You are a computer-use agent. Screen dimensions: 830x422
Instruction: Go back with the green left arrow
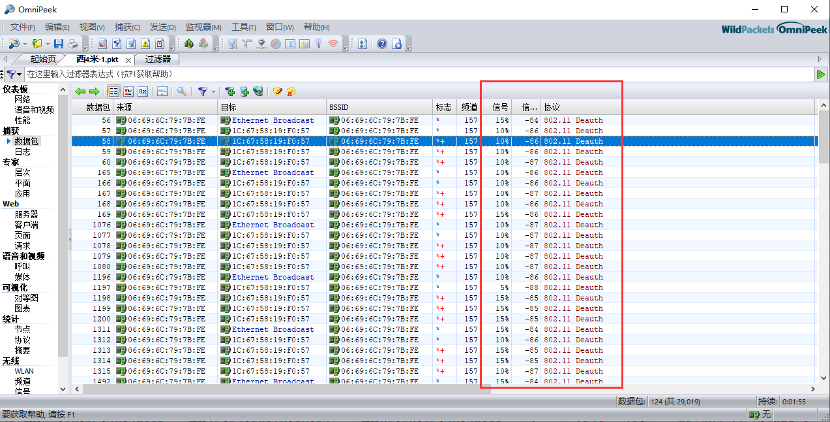(80, 92)
